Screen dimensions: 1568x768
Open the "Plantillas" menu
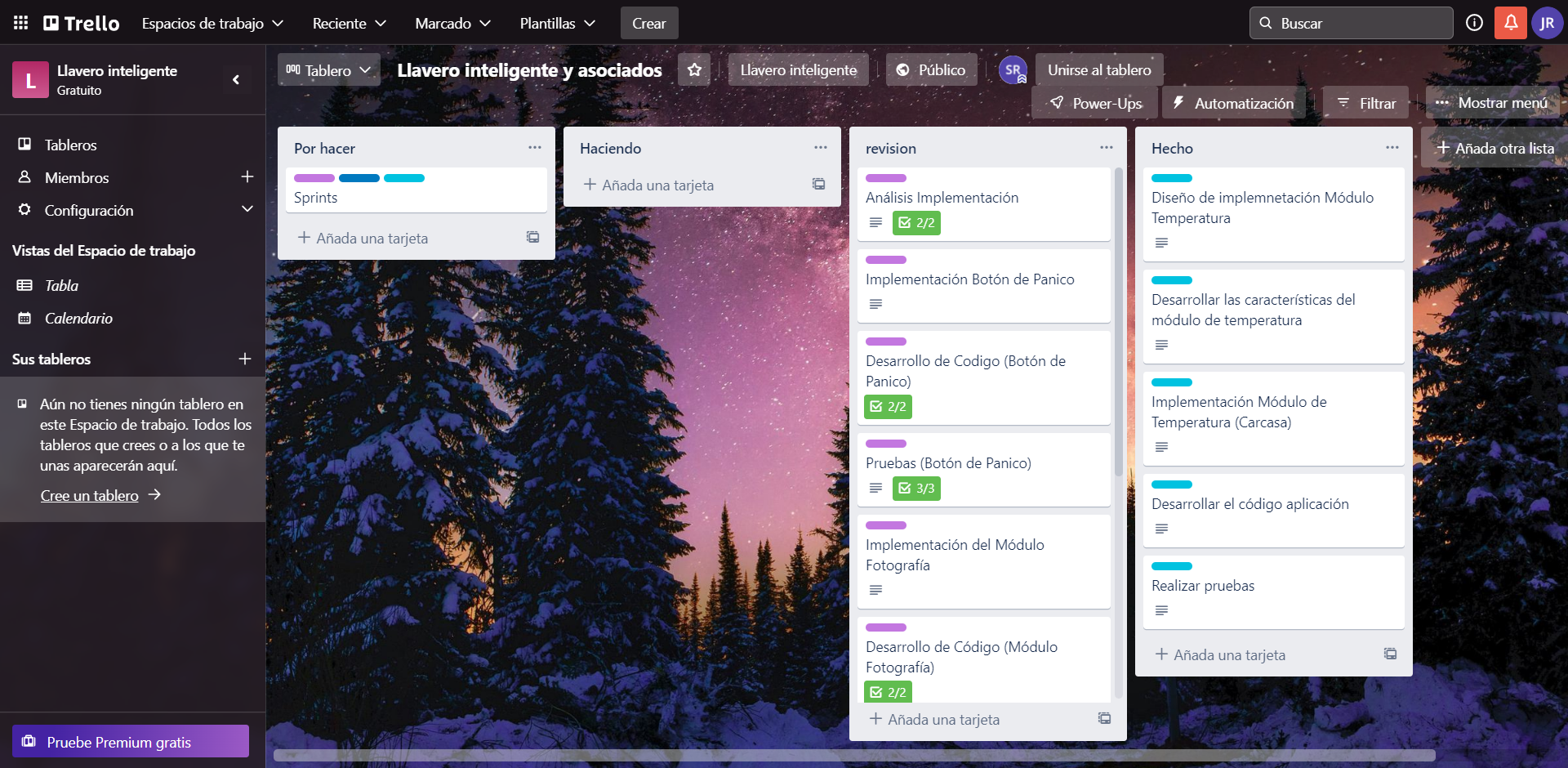point(557,23)
